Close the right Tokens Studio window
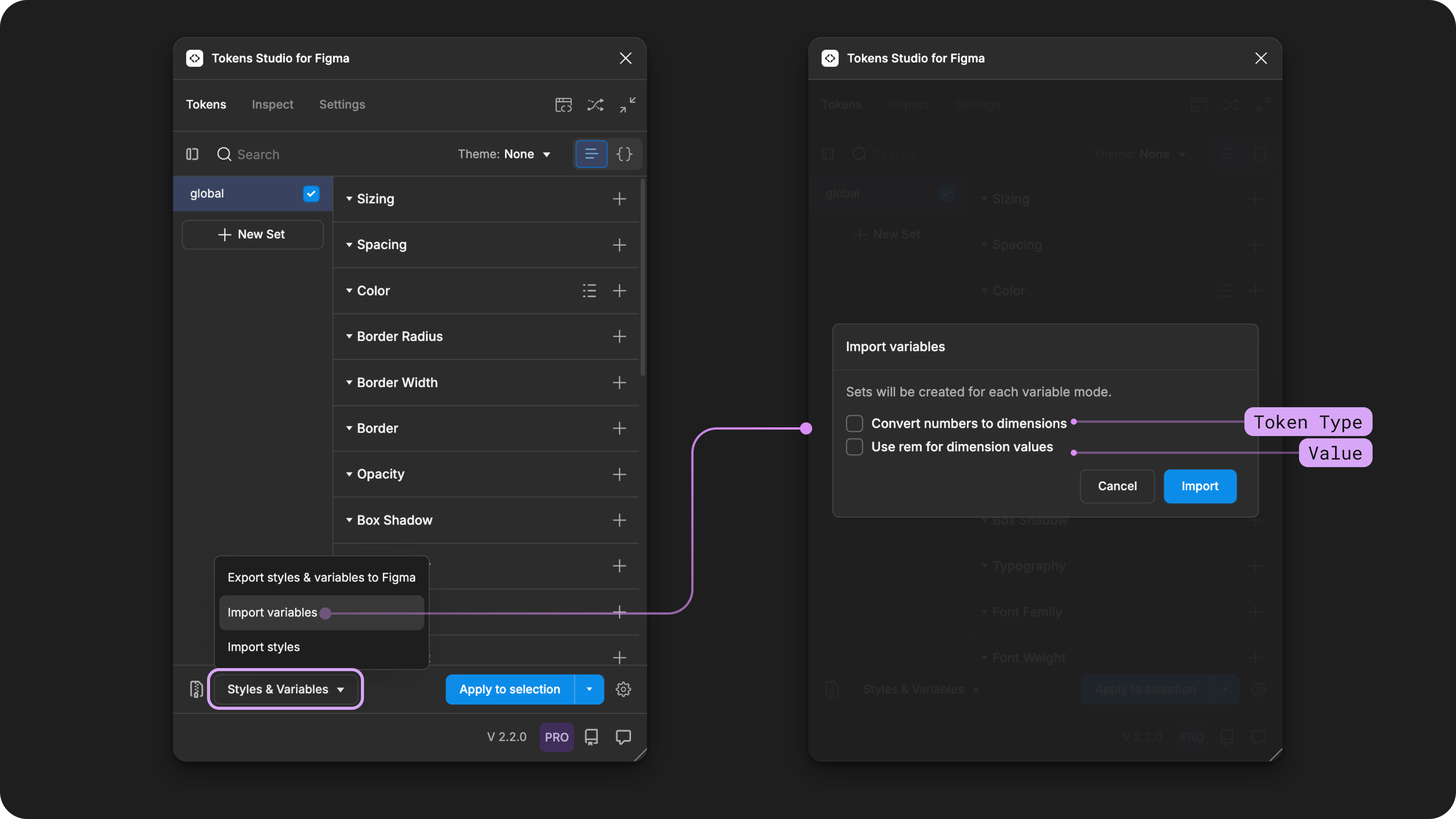Screen dimensions: 1456x819 [1261, 58]
